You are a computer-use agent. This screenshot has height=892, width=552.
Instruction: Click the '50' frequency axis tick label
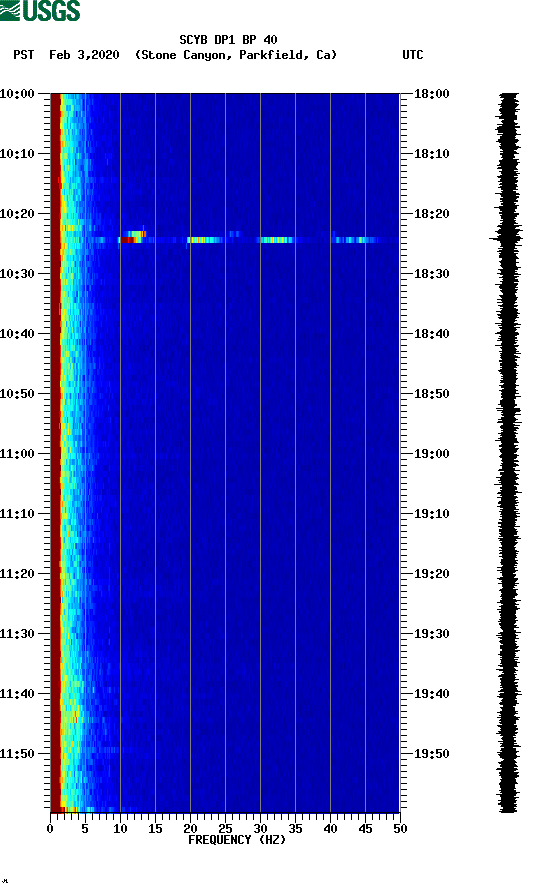pyautogui.click(x=400, y=829)
